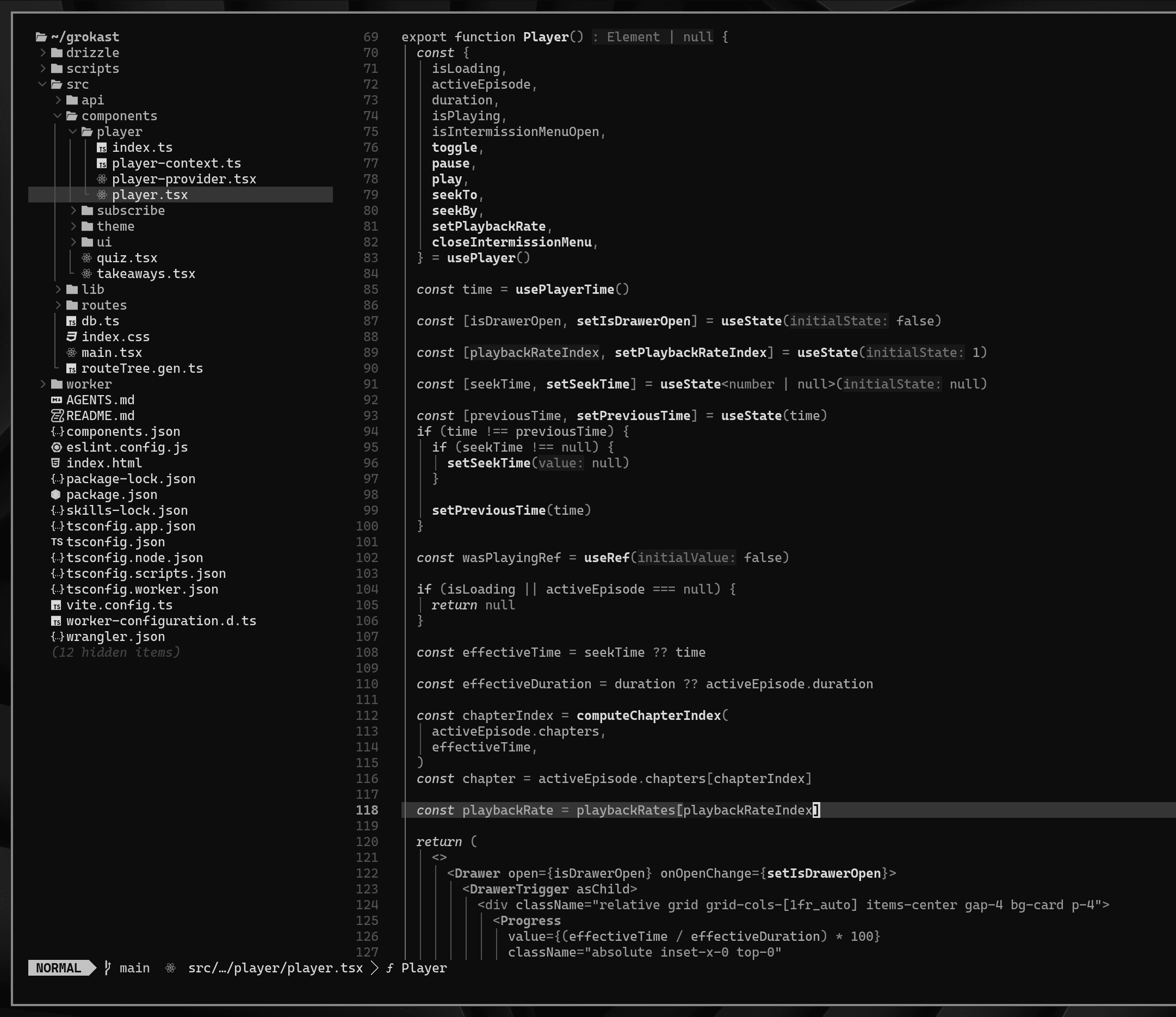Click the git branch icon in statusline

pos(107,967)
